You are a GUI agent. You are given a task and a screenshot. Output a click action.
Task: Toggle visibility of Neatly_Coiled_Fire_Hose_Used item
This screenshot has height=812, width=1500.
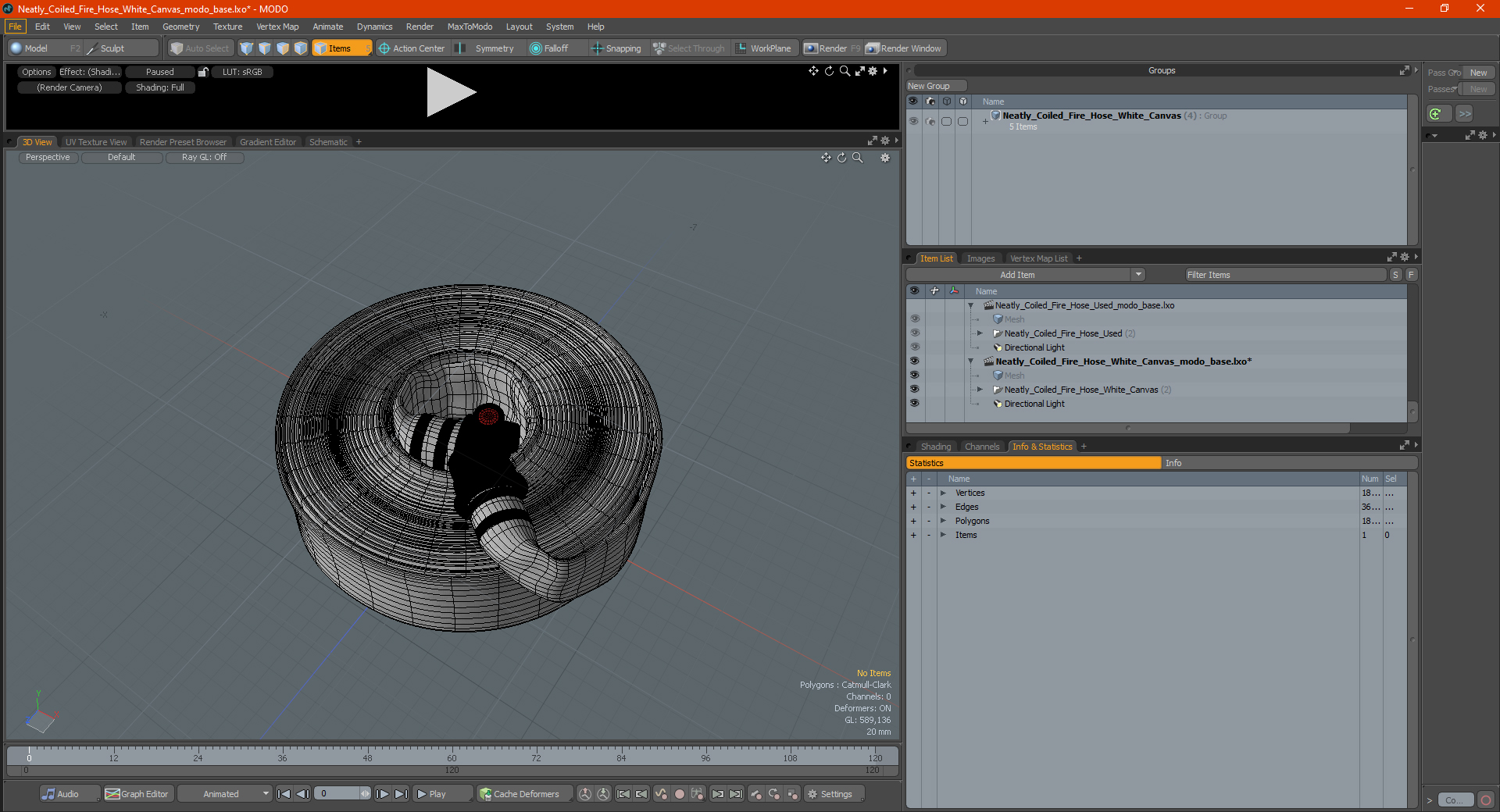[914, 333]
